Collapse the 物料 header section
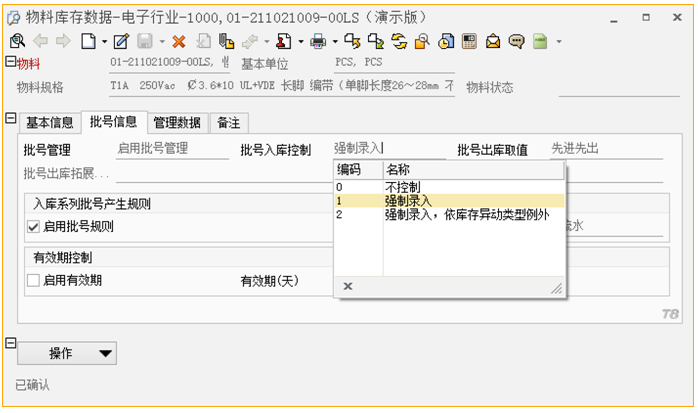Viewport: 698px width, 413px height. [x=10, y=62]
